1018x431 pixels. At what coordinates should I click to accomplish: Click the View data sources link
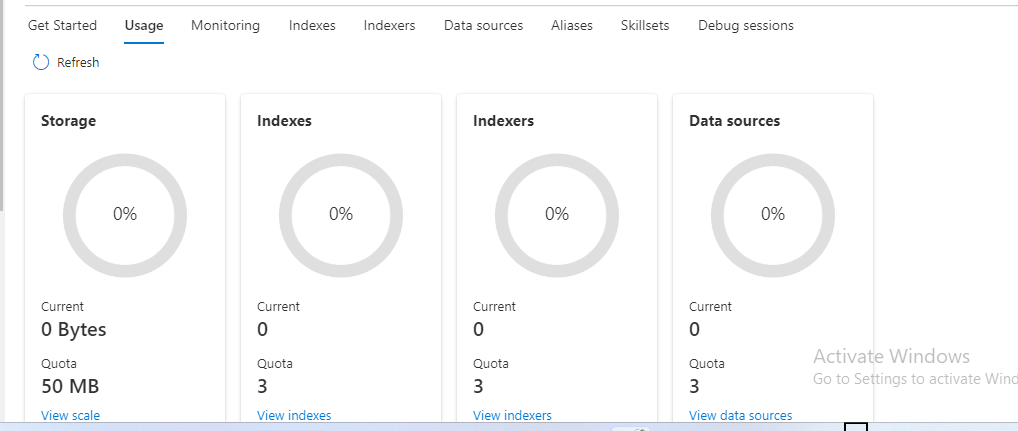coord(741,415)
